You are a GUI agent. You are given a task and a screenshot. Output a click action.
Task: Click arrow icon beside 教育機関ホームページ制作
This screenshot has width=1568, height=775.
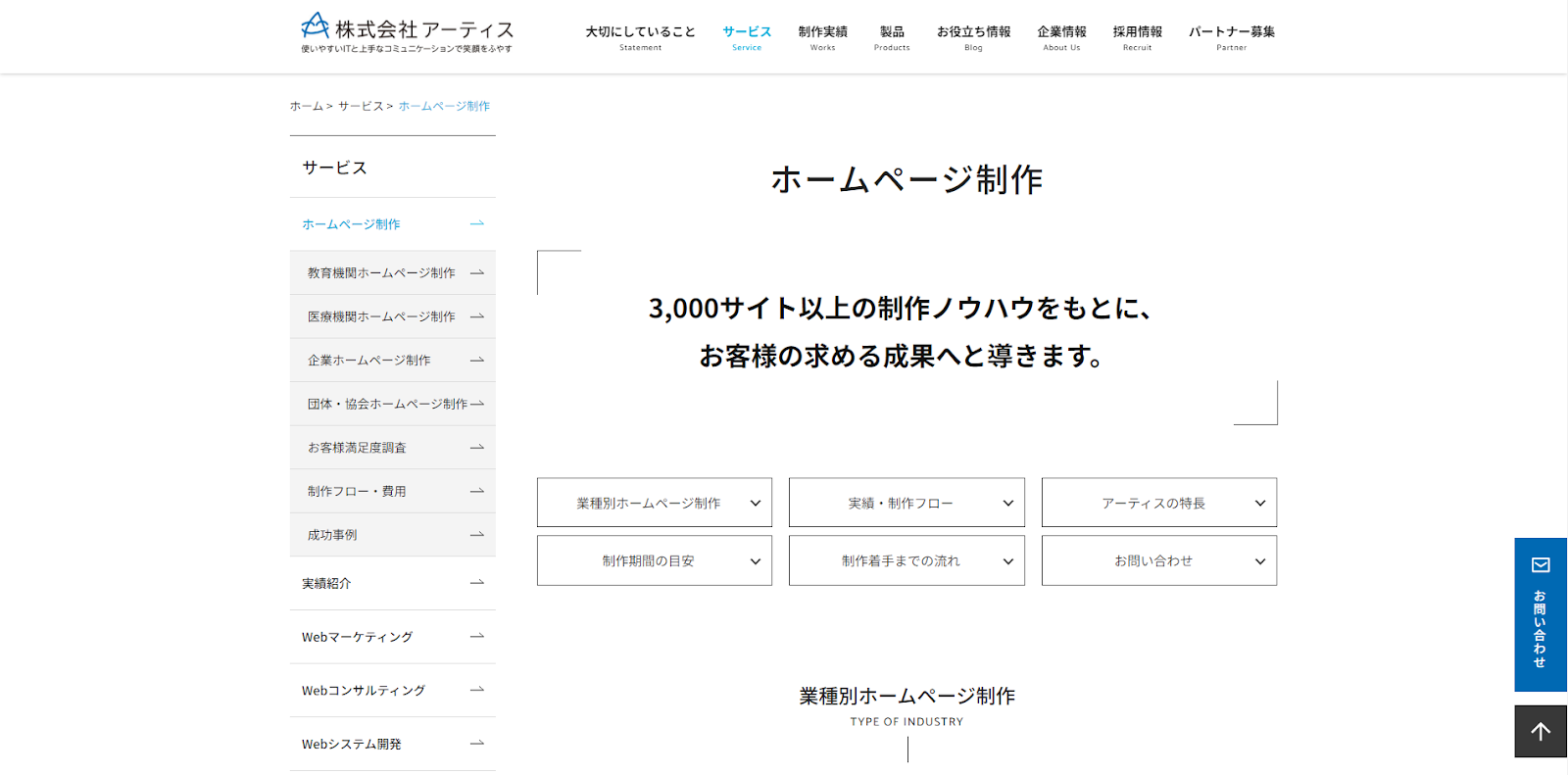coord(477,273)
